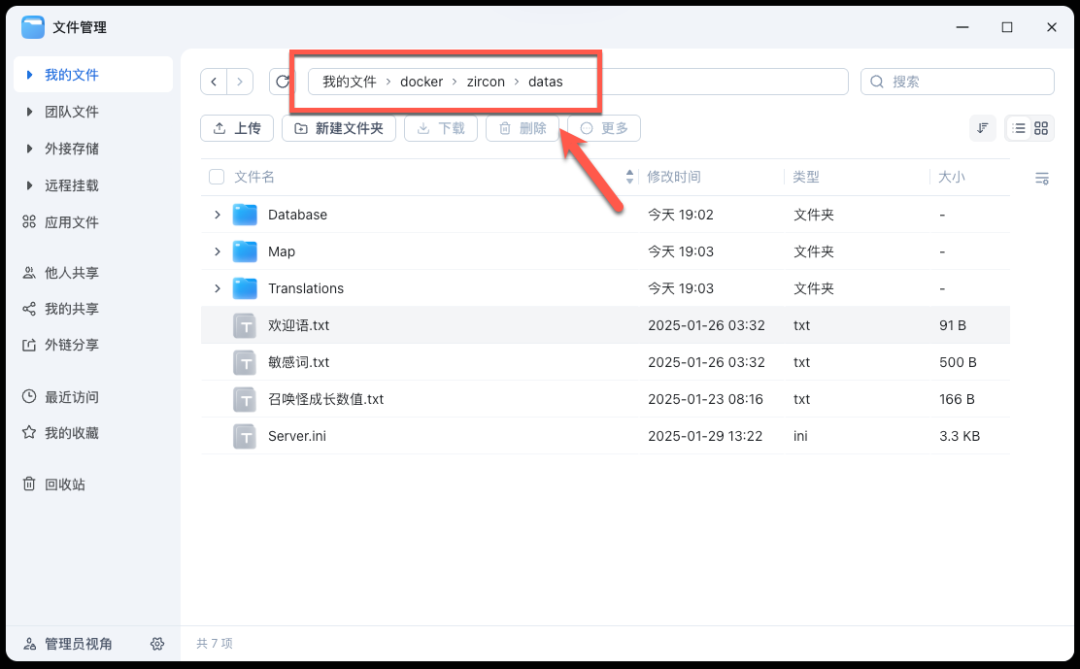Expand the Map folder
Screen dimensions: 1080x669
pyautogui.click(x=218, y=251)
